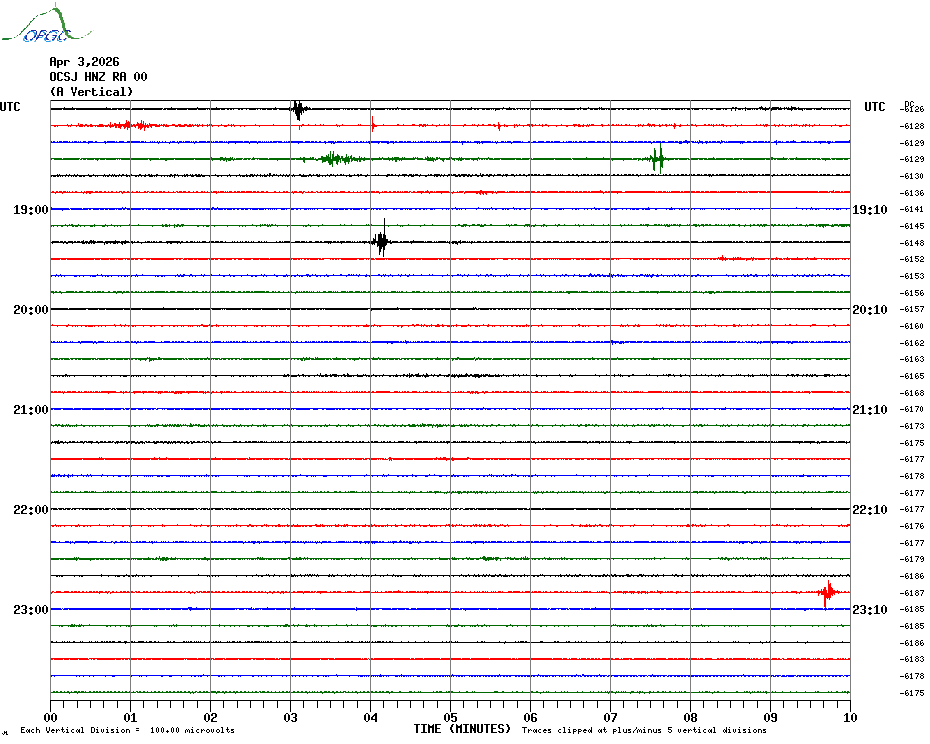Click the Apr 3,2026 date text
The height and width of the screenshot is (744, 930).
coord(84,62)
